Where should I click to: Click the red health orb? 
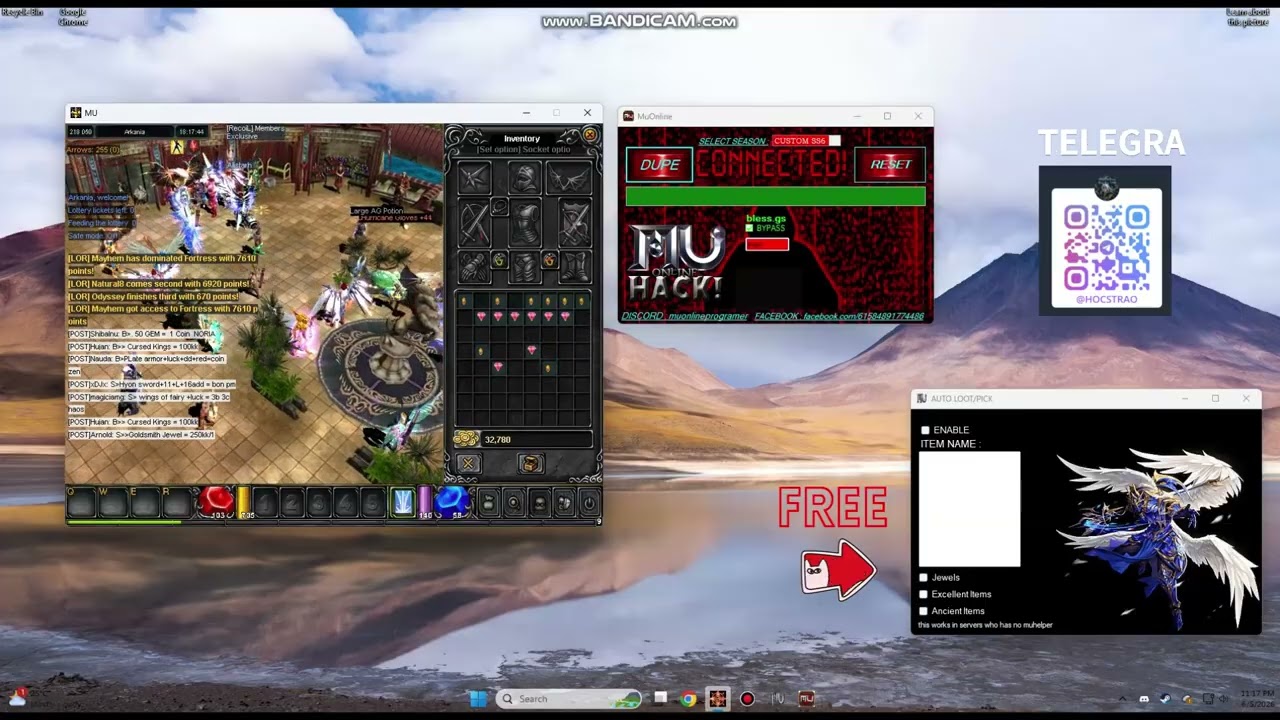[x=214, y=501]
